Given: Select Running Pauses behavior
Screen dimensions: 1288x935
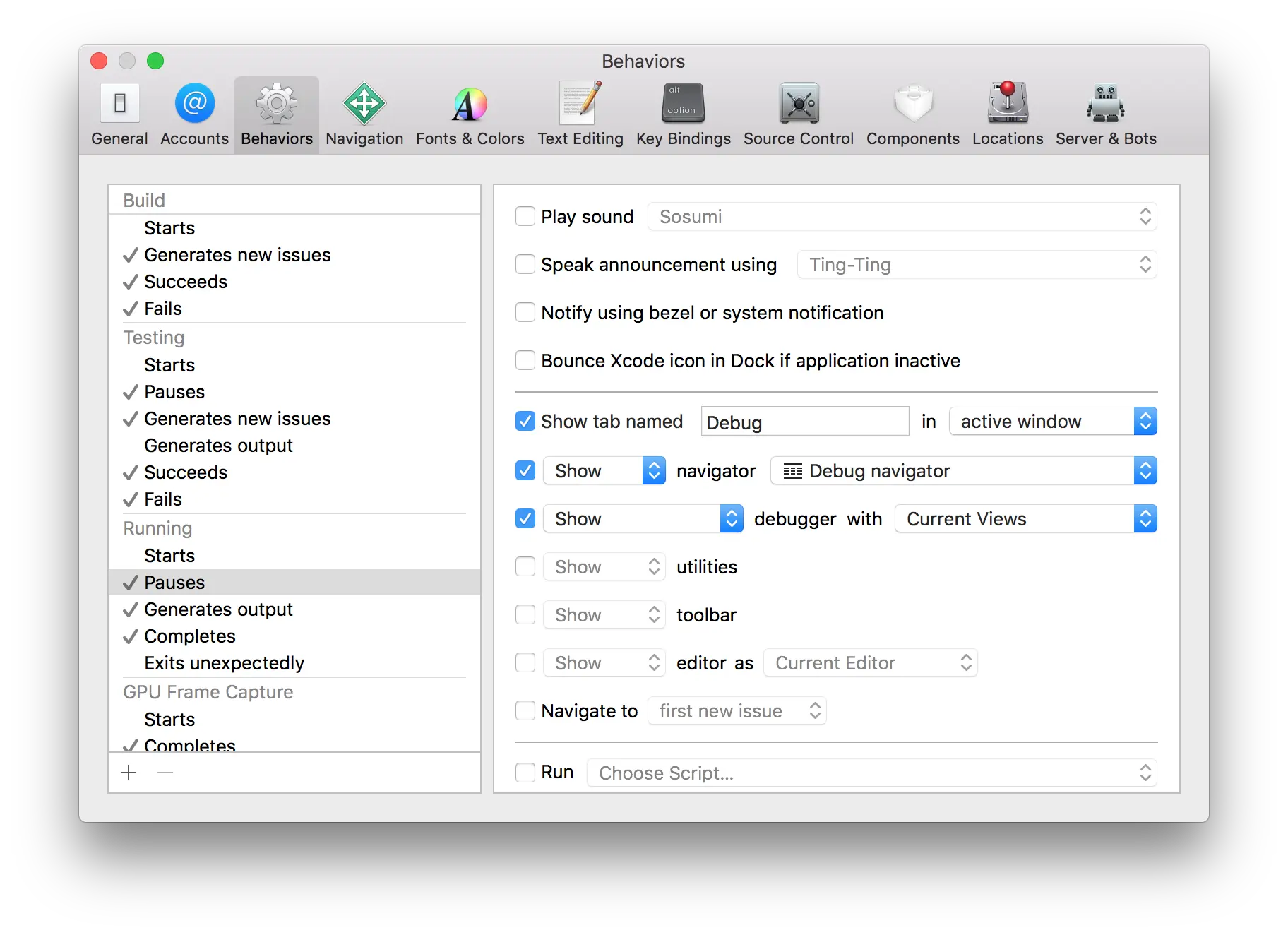Looking at the screenshot, I should coord(294,583).
